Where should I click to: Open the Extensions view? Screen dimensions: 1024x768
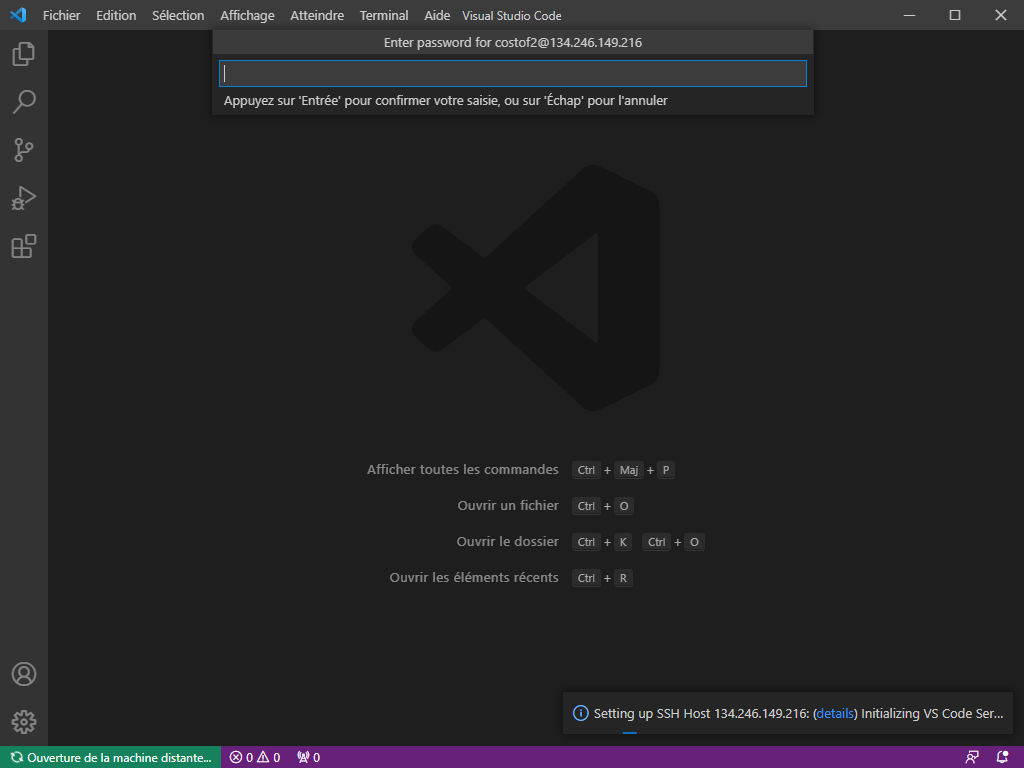pos(24,246)
